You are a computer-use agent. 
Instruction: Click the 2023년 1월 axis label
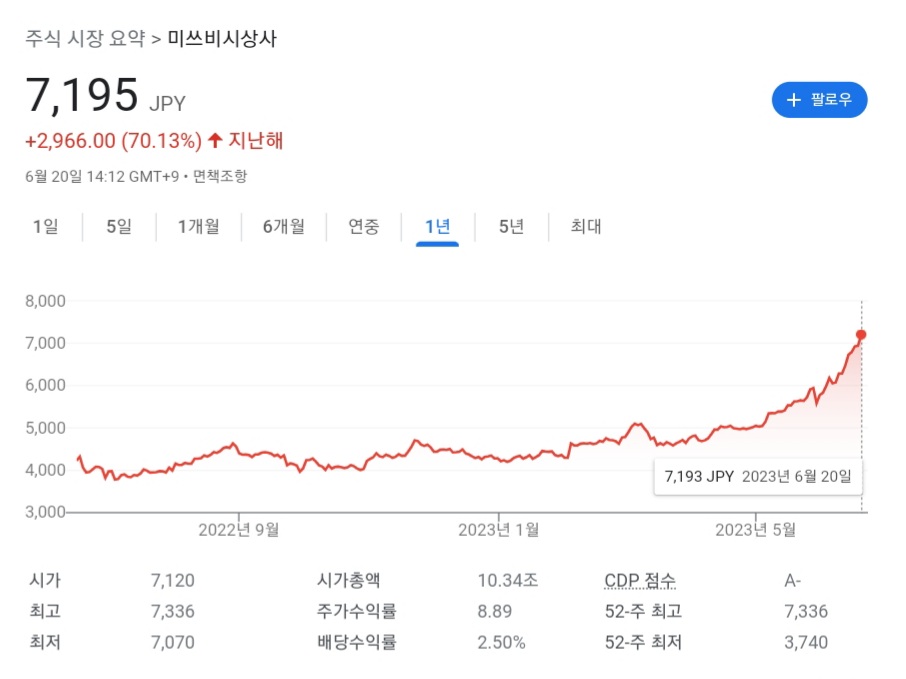click(x=499, y=530)
